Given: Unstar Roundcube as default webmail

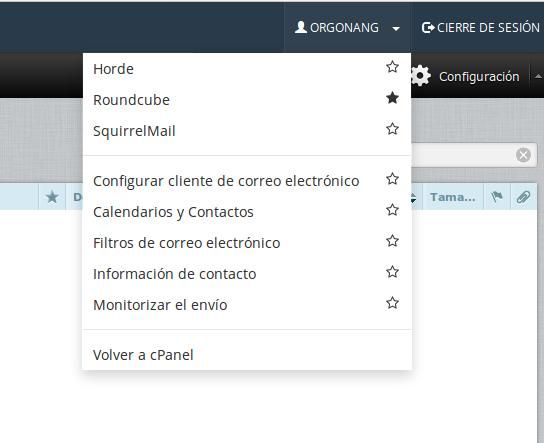Looking at the screenshot, I should click(392, 98).
